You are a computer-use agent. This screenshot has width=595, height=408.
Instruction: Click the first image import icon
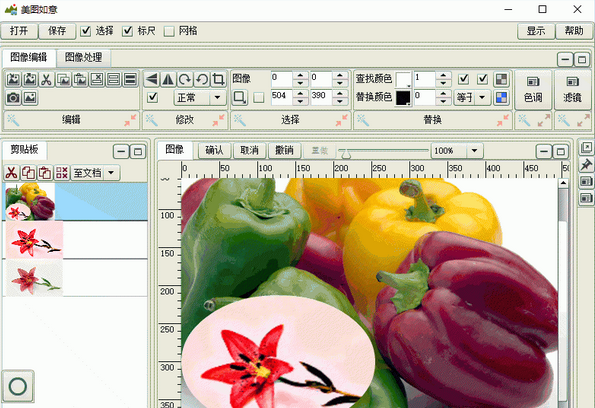click(x=13, y=80)
